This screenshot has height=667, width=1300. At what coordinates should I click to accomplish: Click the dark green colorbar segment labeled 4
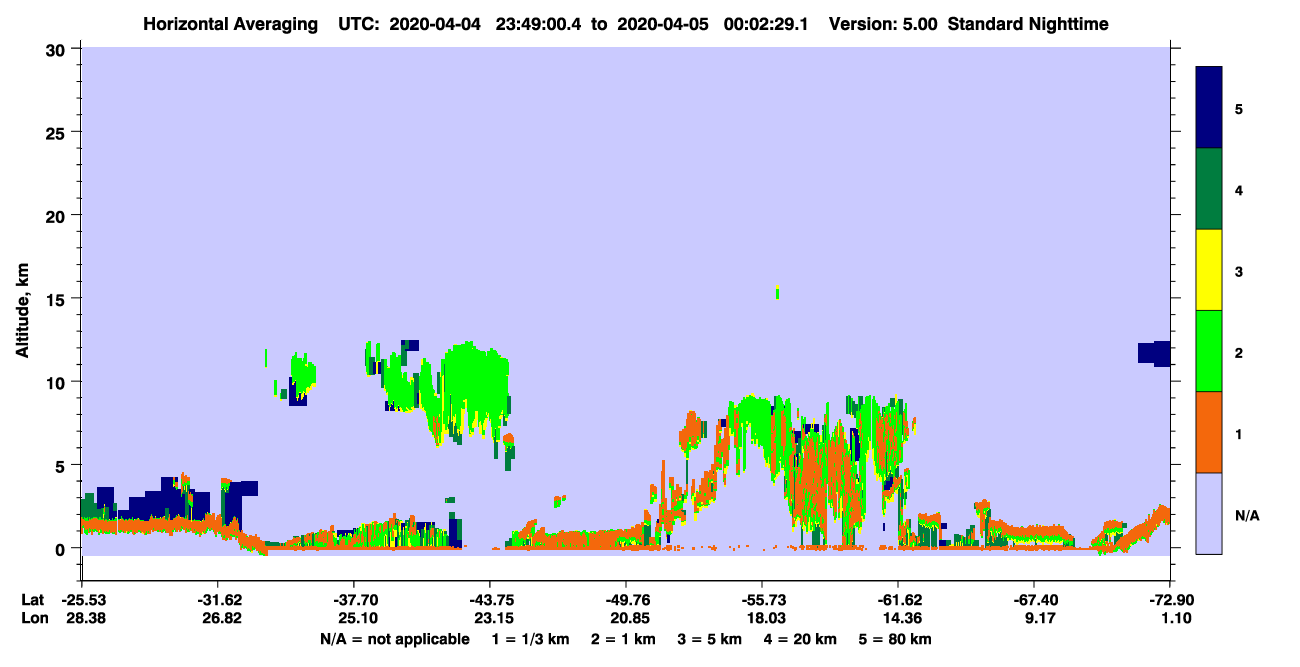(x=1209, y=189)
